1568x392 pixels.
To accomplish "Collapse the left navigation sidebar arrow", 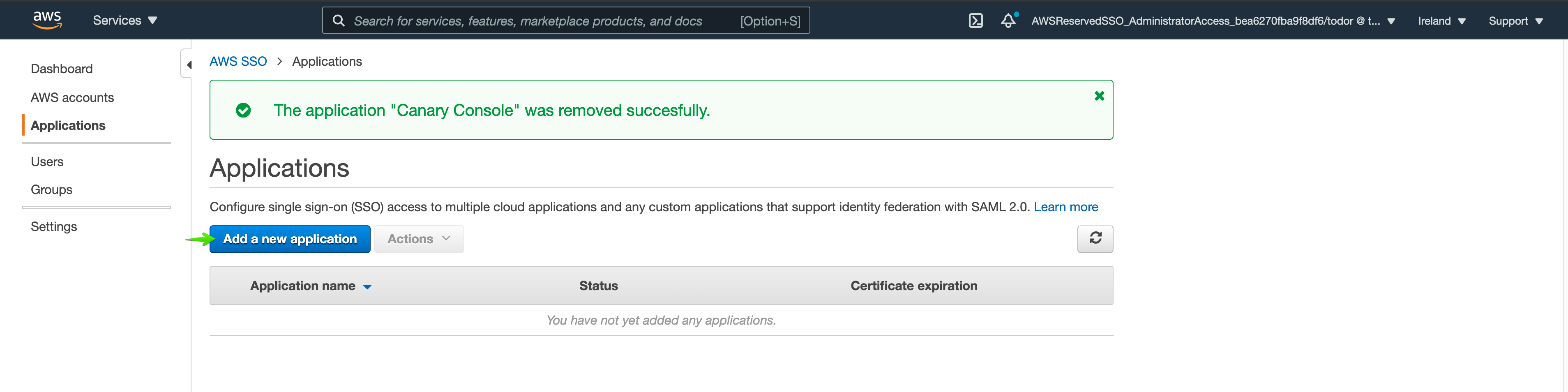I will tap(189, 65).
